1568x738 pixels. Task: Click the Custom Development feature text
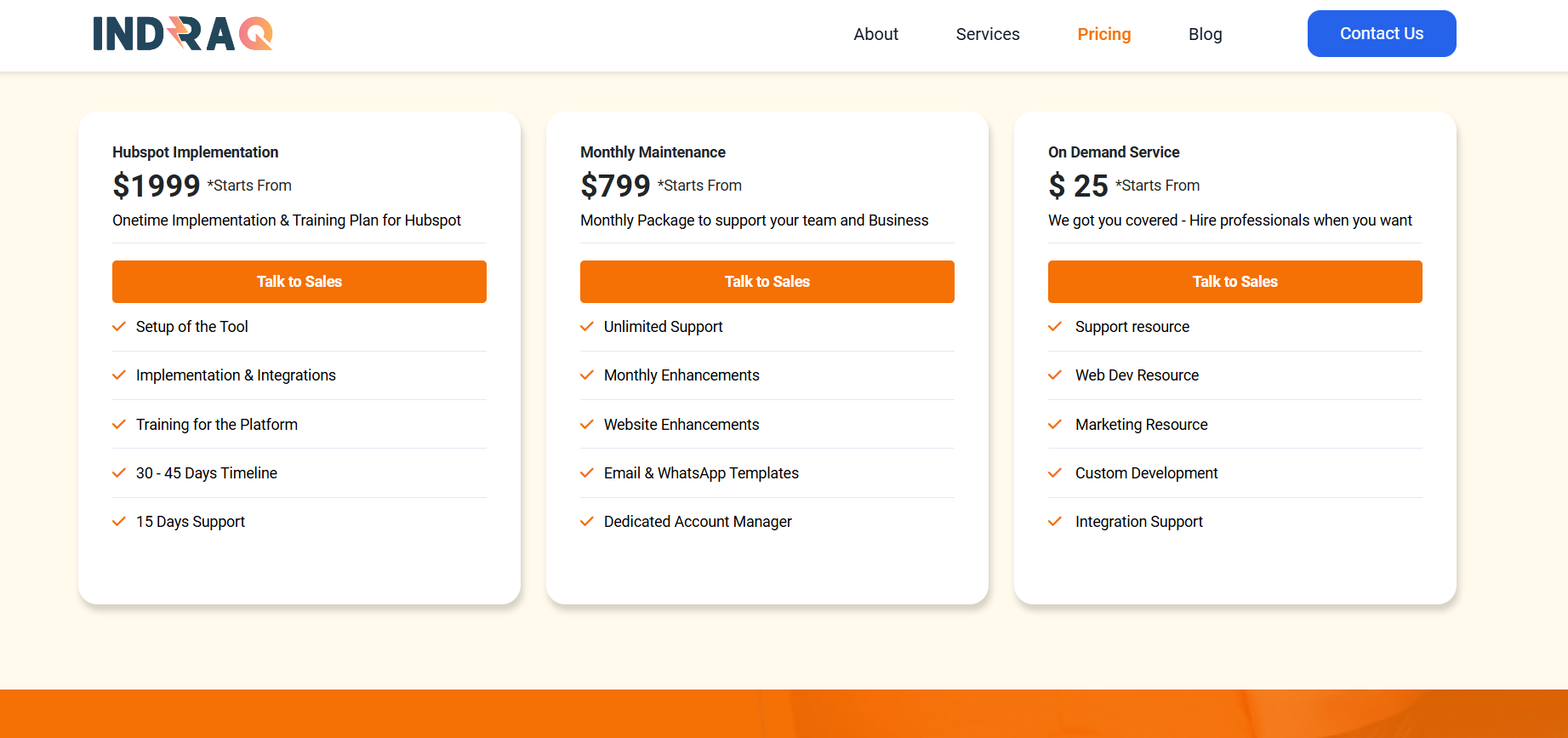point(1146,473)
